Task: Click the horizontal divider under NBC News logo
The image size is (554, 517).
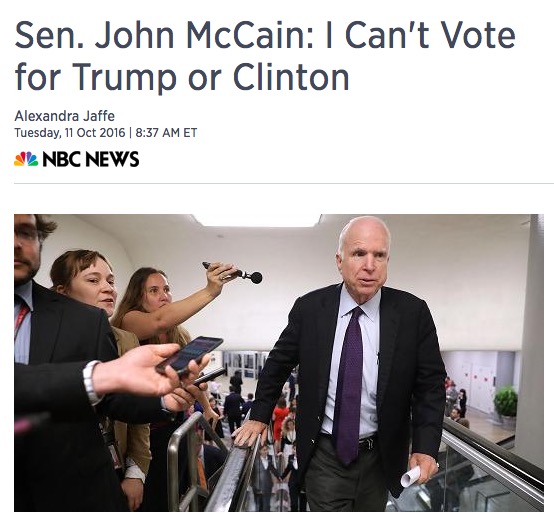Action: click(x=284, y=183)
